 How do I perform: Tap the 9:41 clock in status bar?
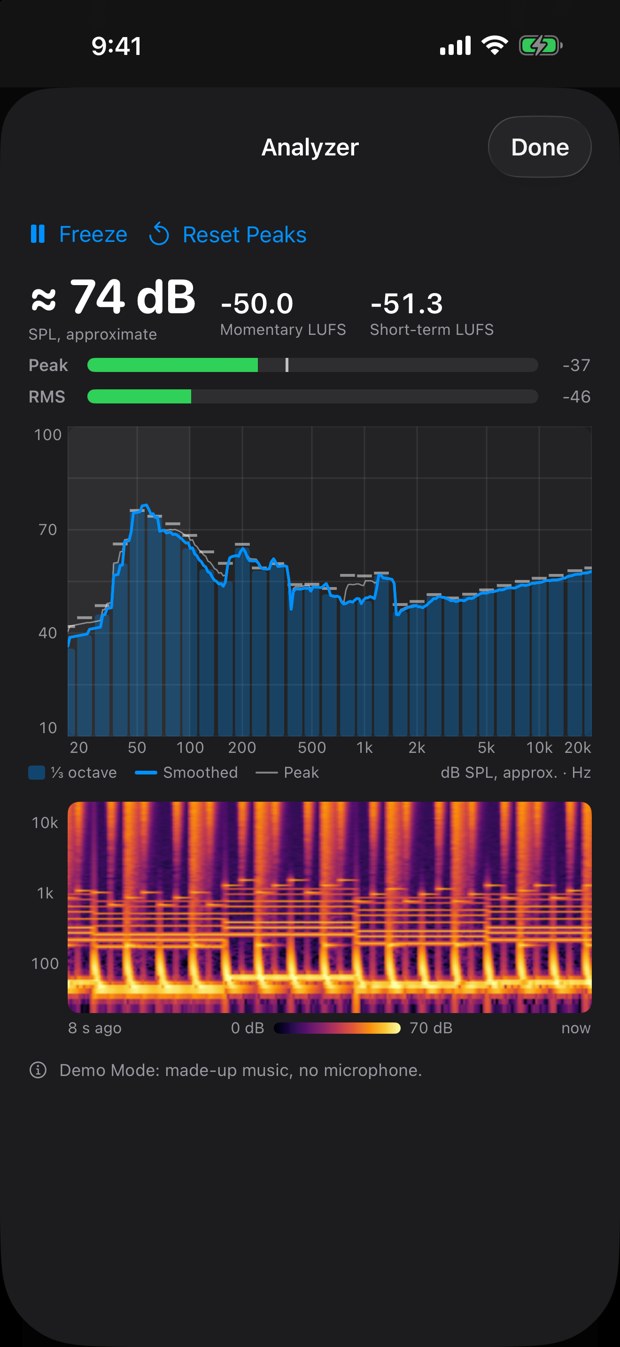point(116,46)
